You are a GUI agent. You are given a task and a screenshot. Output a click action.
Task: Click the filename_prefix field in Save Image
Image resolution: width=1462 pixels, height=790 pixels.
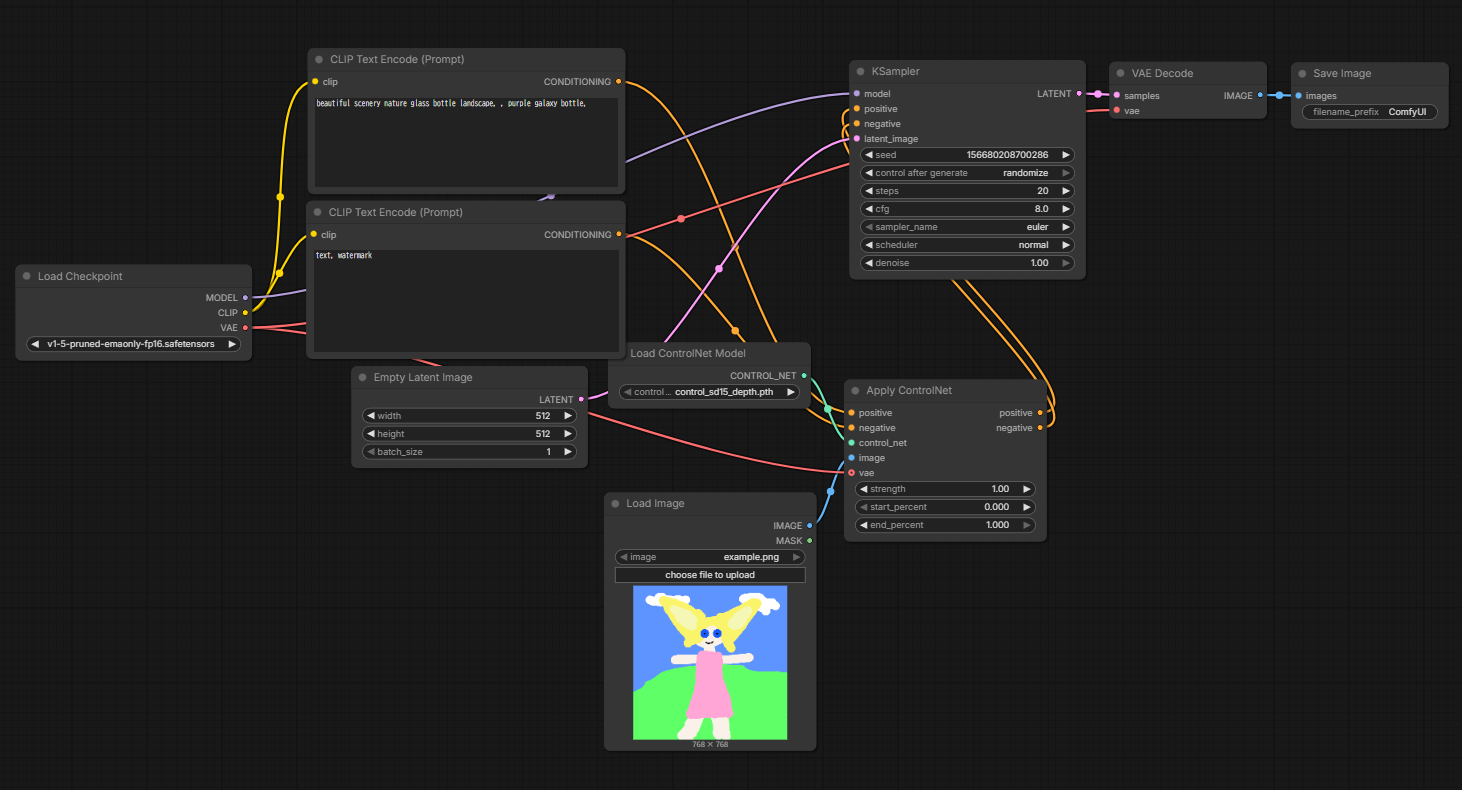point(1369,112)
